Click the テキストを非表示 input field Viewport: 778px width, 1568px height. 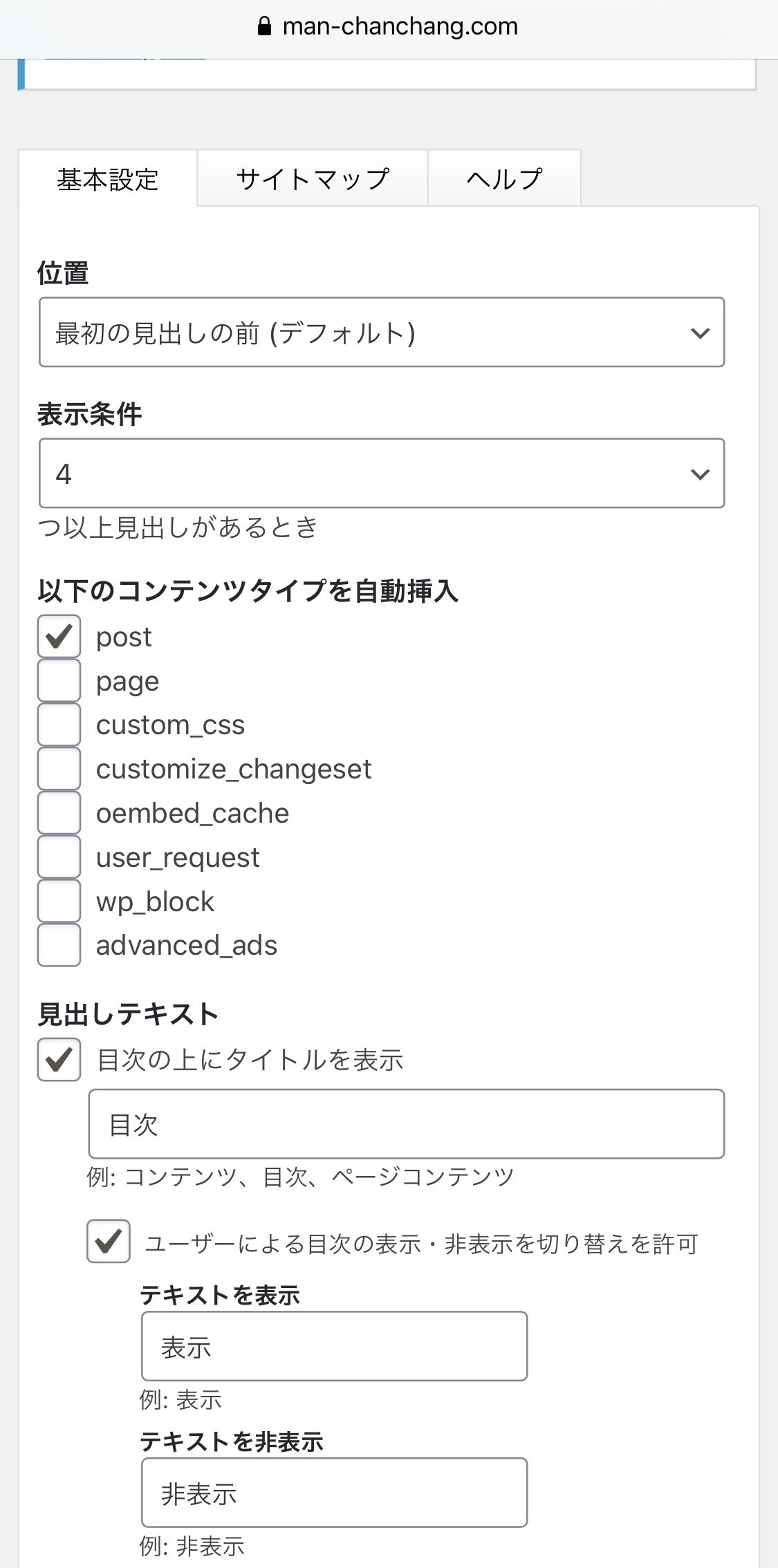click(335, 1493)
